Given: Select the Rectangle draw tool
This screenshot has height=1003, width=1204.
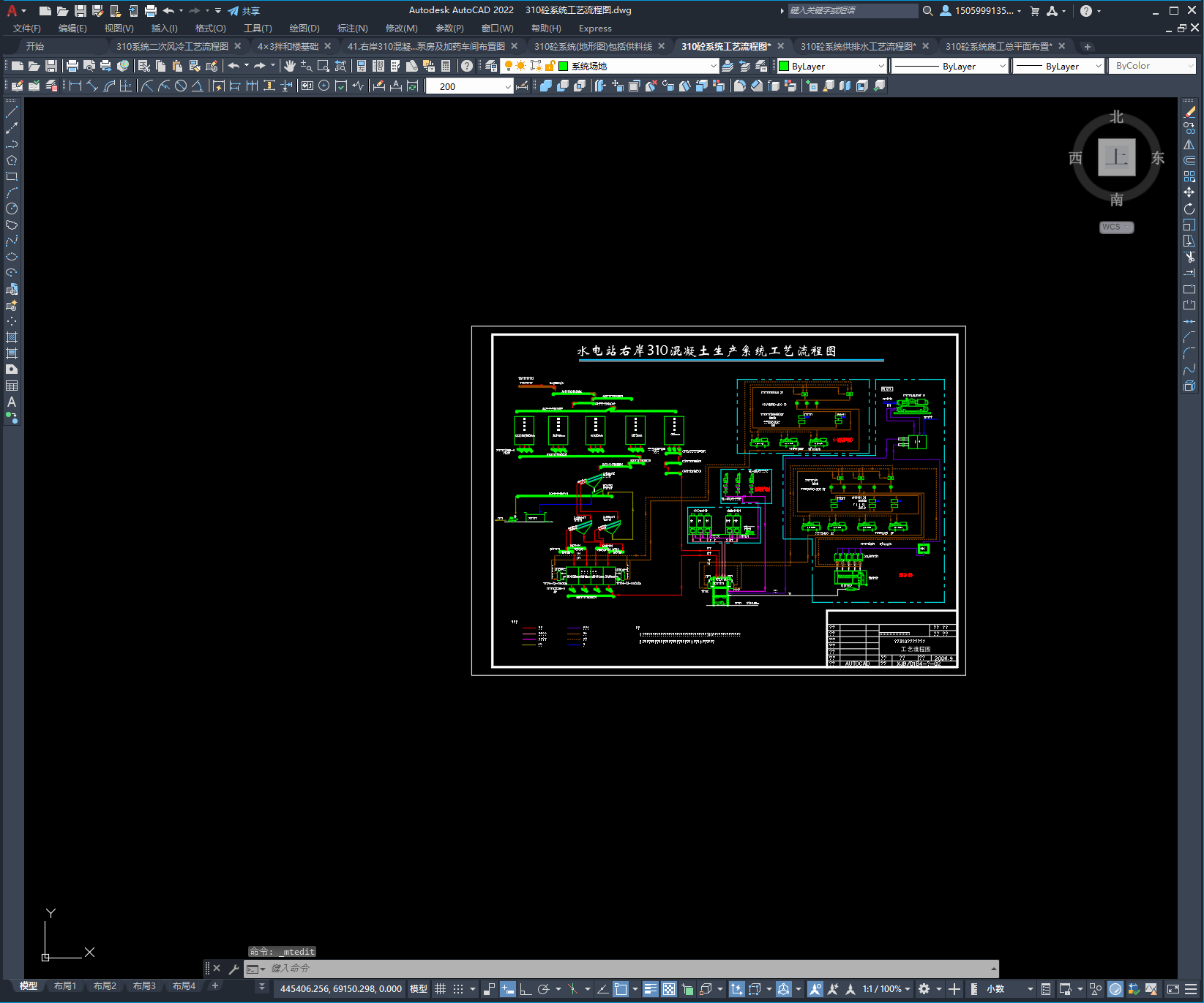Looking at the screenshot, I should tap(12, 176).
